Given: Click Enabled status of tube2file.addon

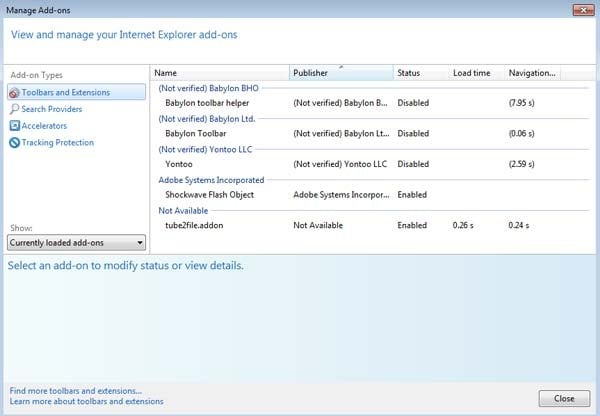Looking at the screenshot, I should (412, 225).
